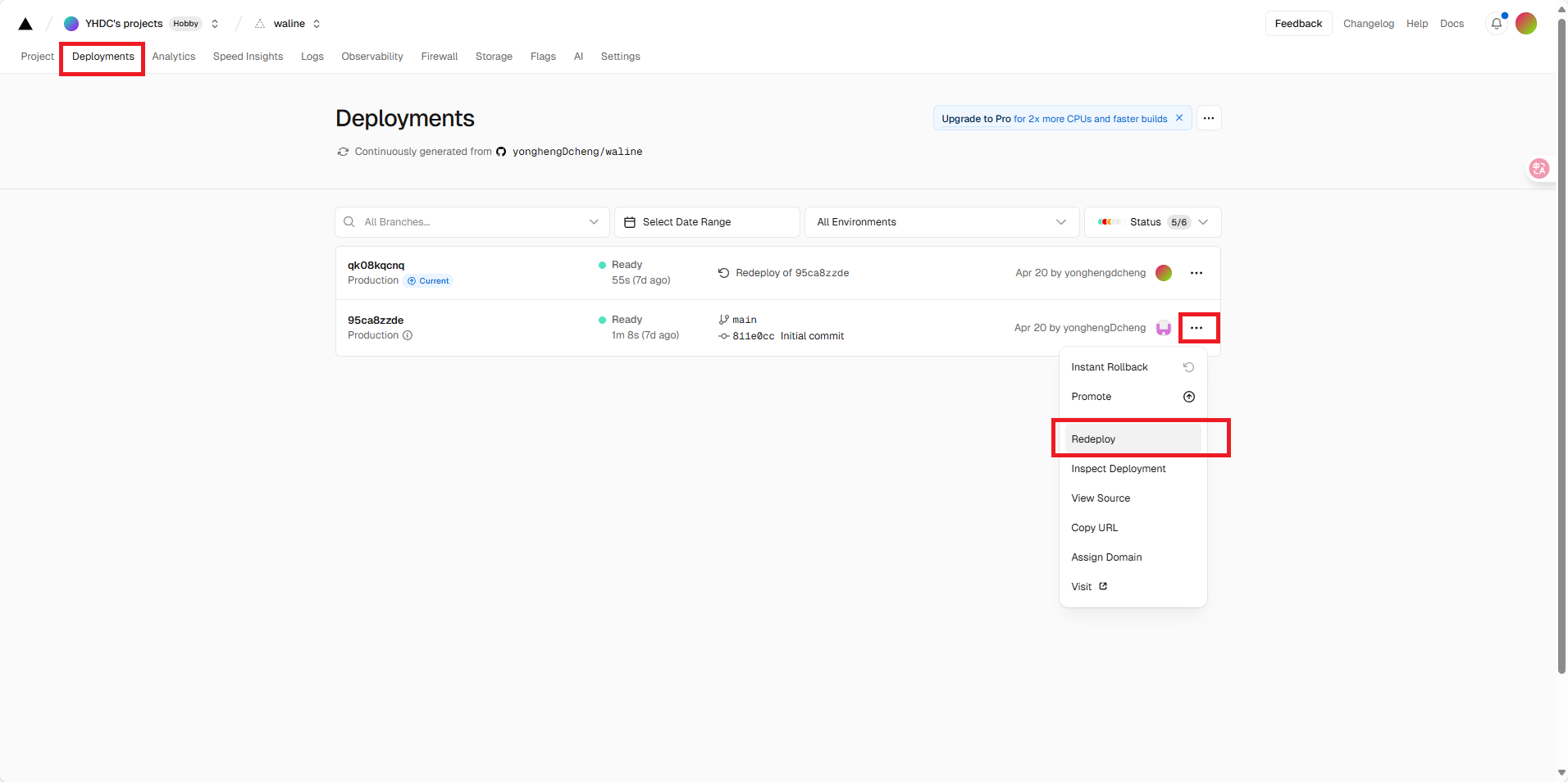
Task: Click the pink translate extension icon
Action: click(1538, 168)
